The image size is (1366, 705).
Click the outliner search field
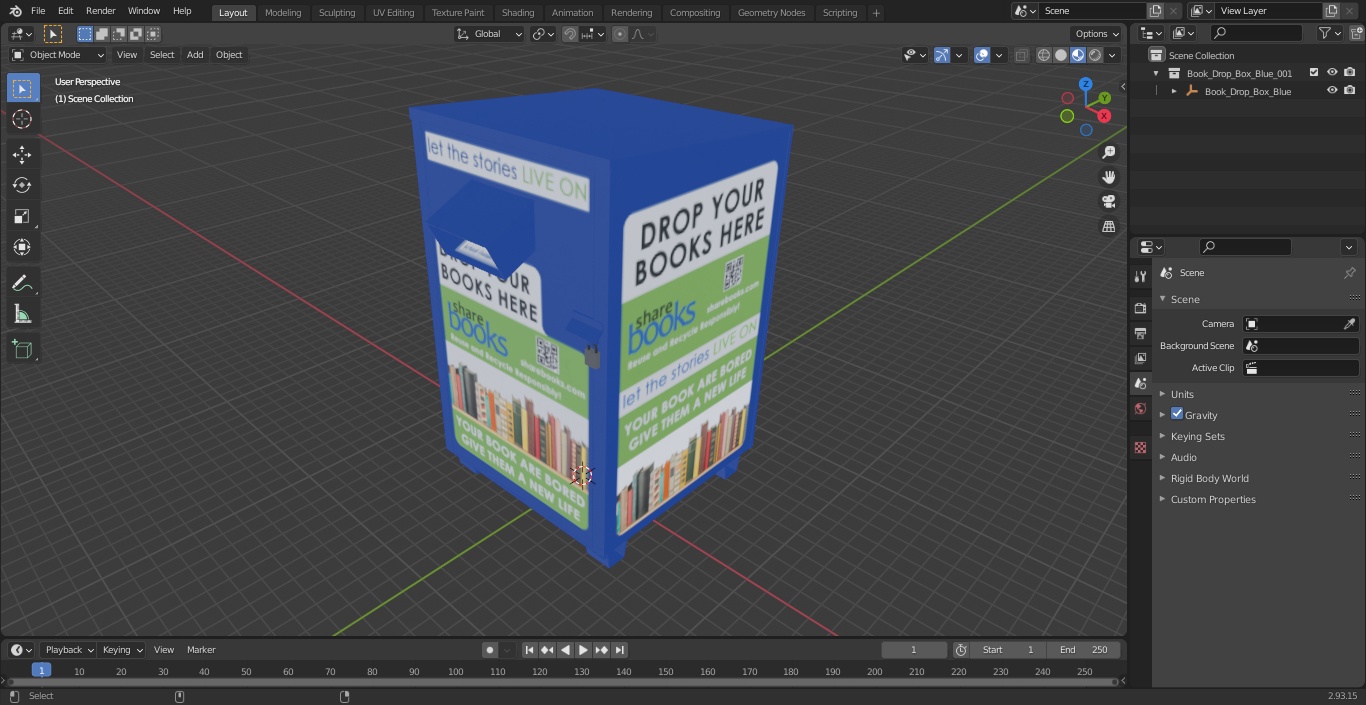[1255, 33]
